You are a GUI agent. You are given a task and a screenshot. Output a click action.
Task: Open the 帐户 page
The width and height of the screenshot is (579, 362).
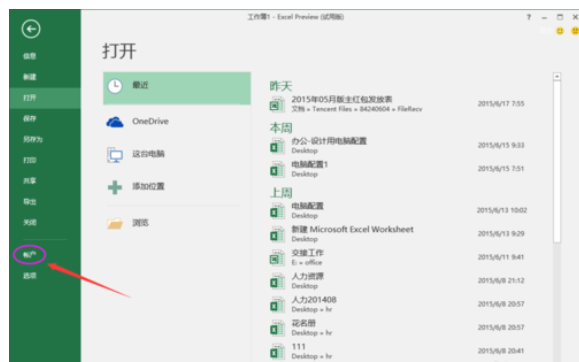pyautogui.click(x=30, y=255)
